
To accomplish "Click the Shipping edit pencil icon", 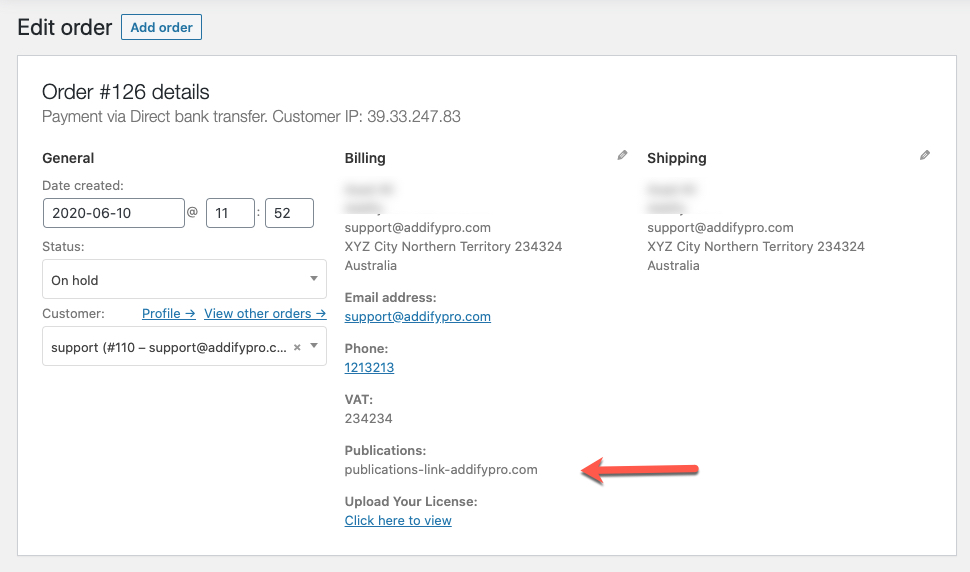I will 925,156.
